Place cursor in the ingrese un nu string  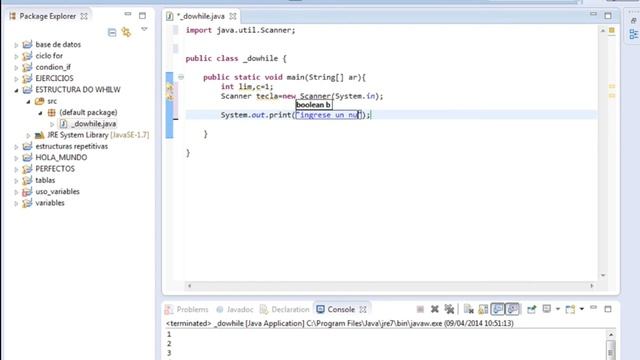(329, 115)
